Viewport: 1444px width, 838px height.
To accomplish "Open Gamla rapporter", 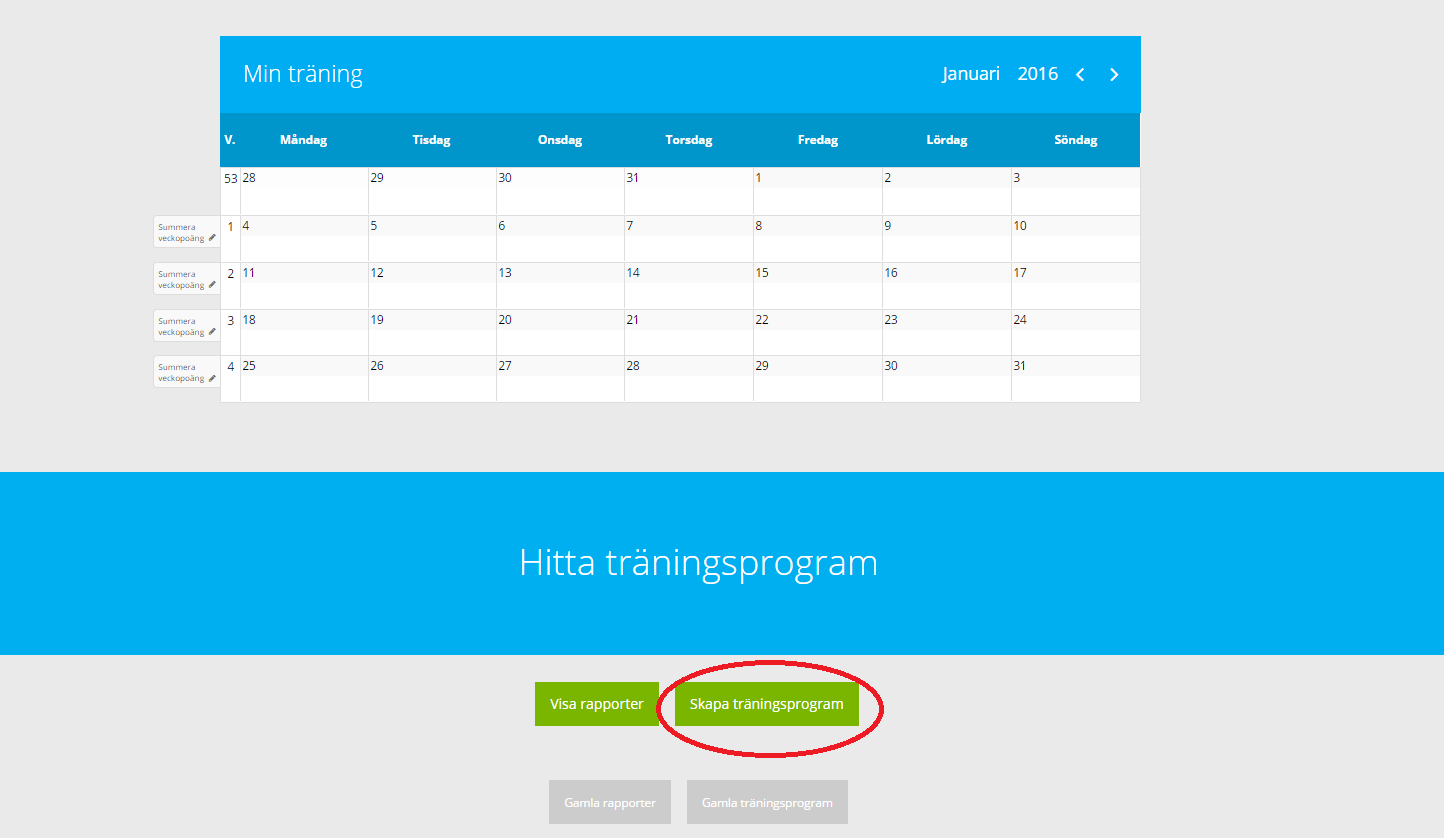I will click(x=609, y=802).
